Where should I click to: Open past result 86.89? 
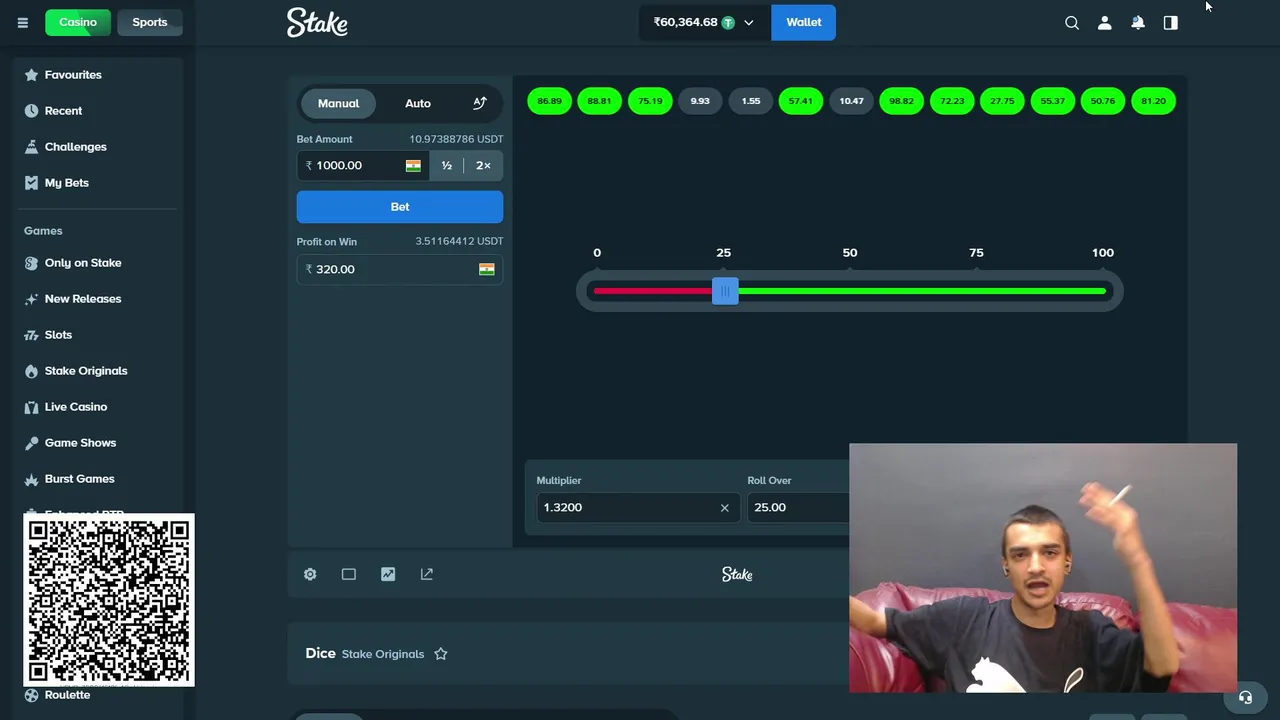(549, 101)
